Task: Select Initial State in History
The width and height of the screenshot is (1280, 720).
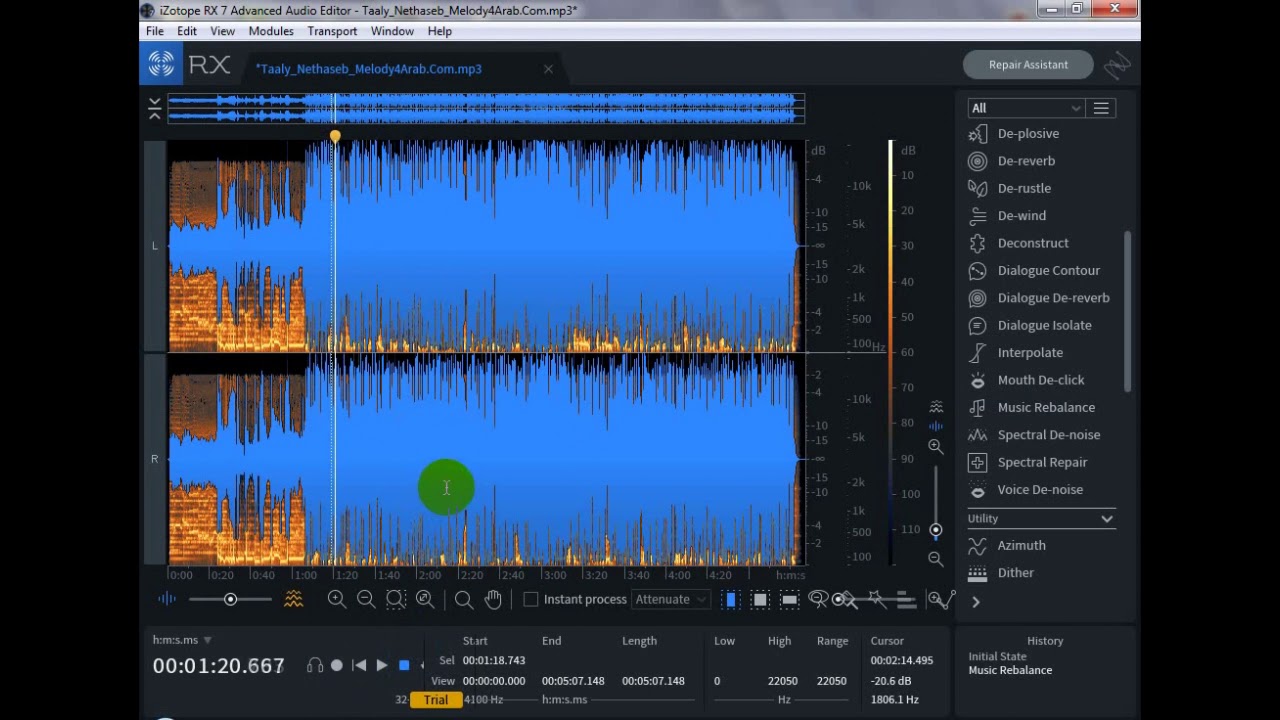Action: (x=997, y=657)
